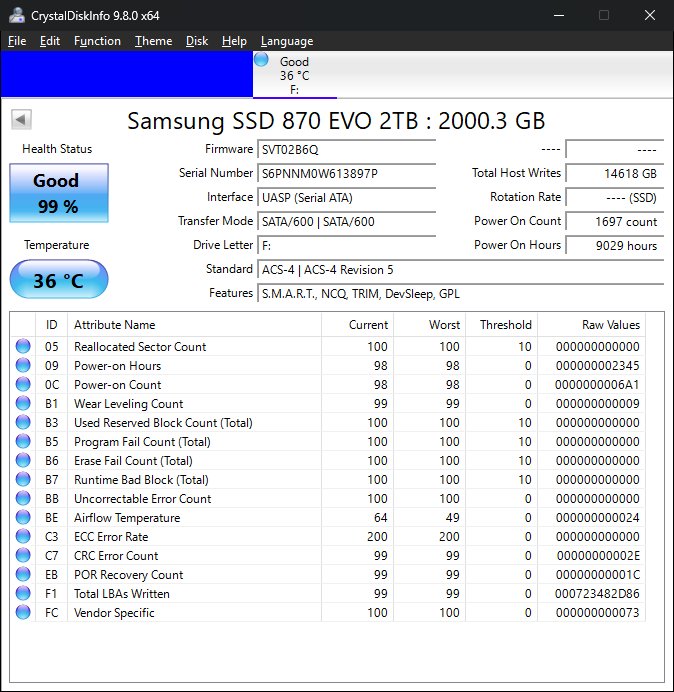This screenshot has width=674, height=692.
Task: Open the Edit menu
Action: point(49,41)
